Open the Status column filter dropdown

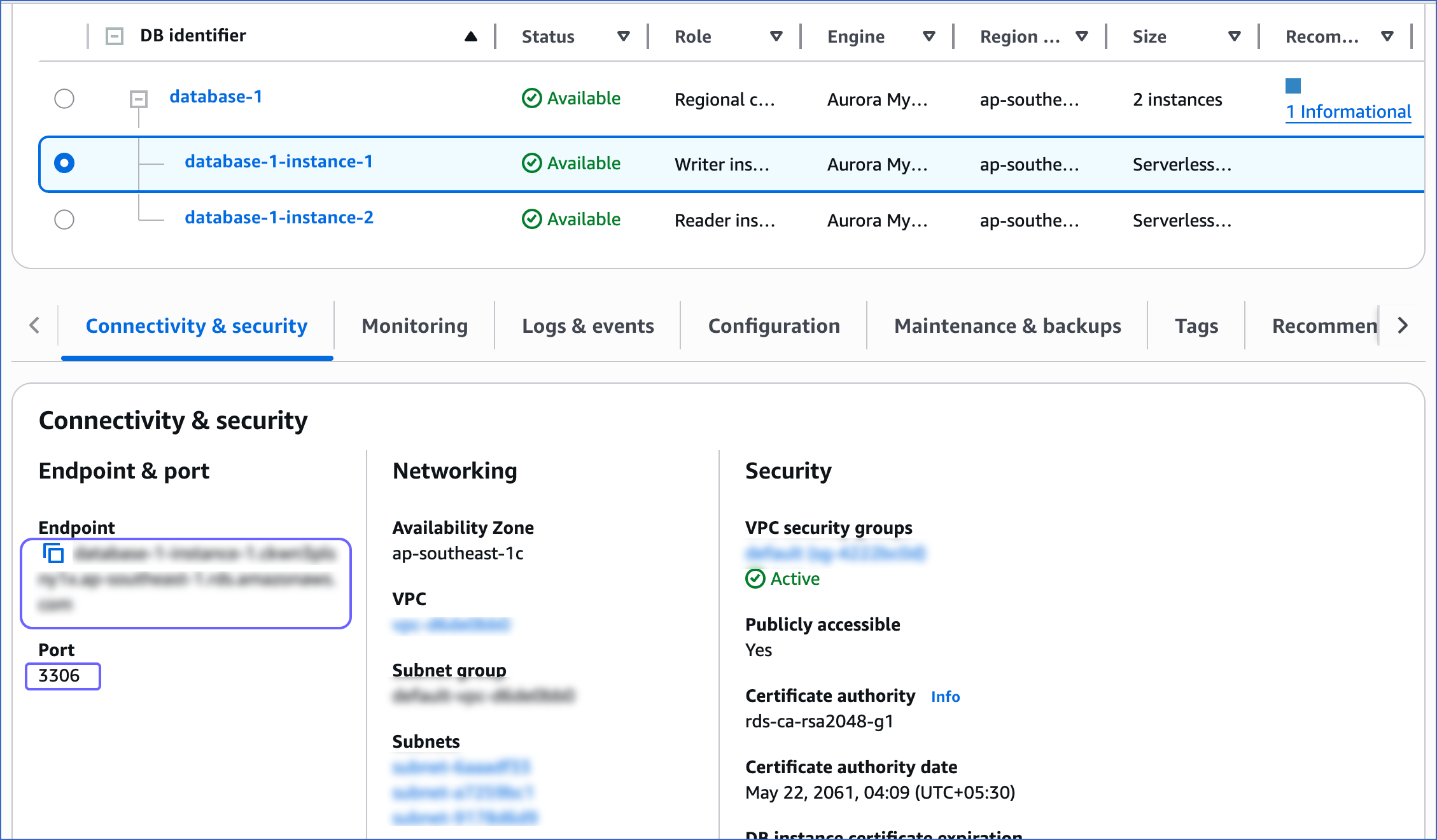click(624, 36)
